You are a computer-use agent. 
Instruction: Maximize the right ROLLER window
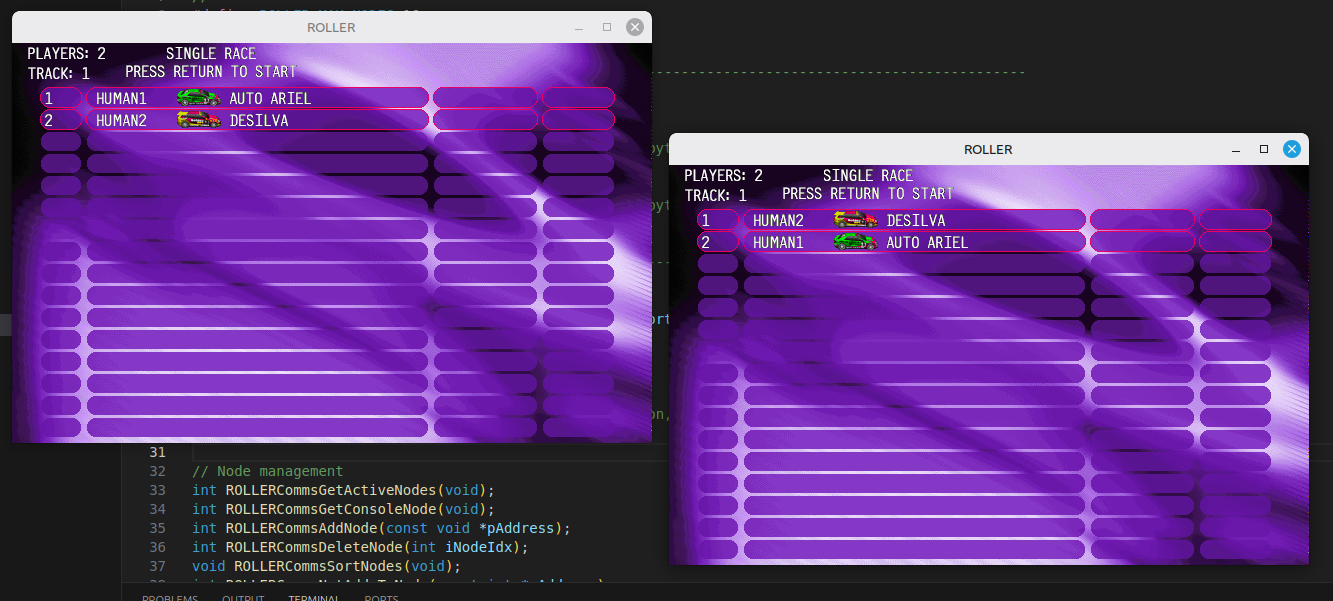click(x=1264, y=149)
